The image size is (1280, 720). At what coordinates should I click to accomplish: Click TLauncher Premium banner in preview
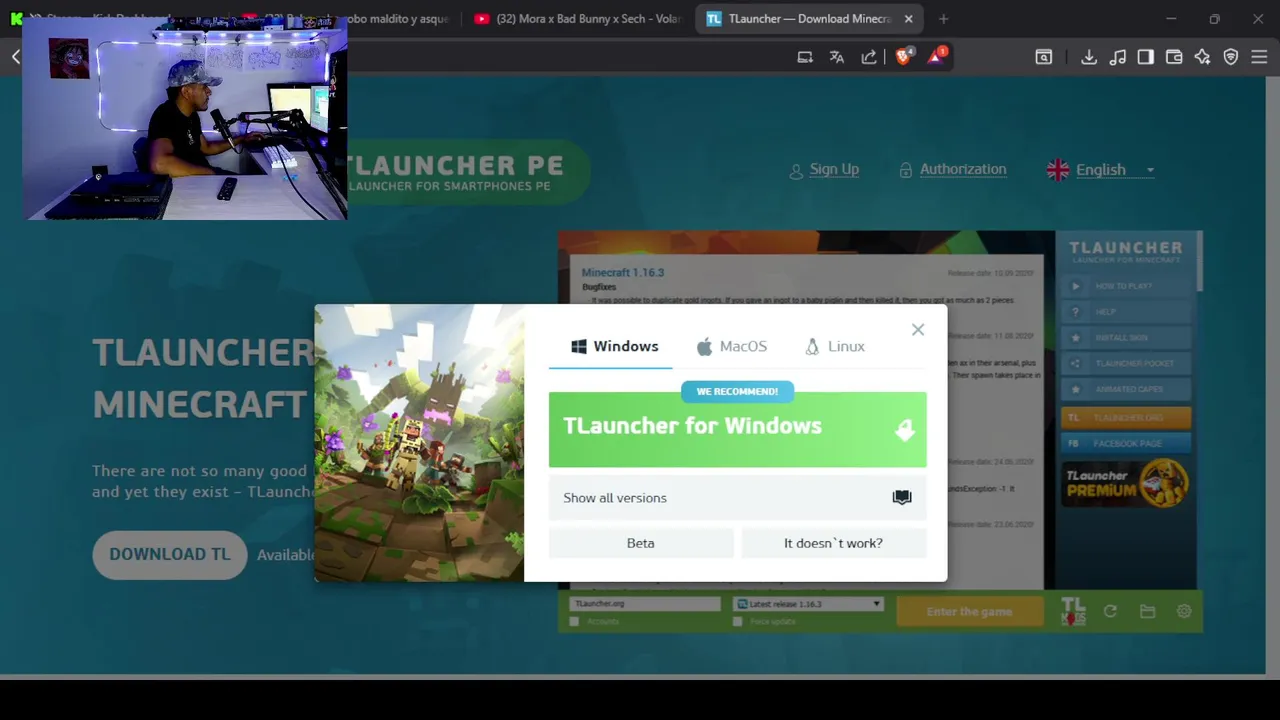1126,484
